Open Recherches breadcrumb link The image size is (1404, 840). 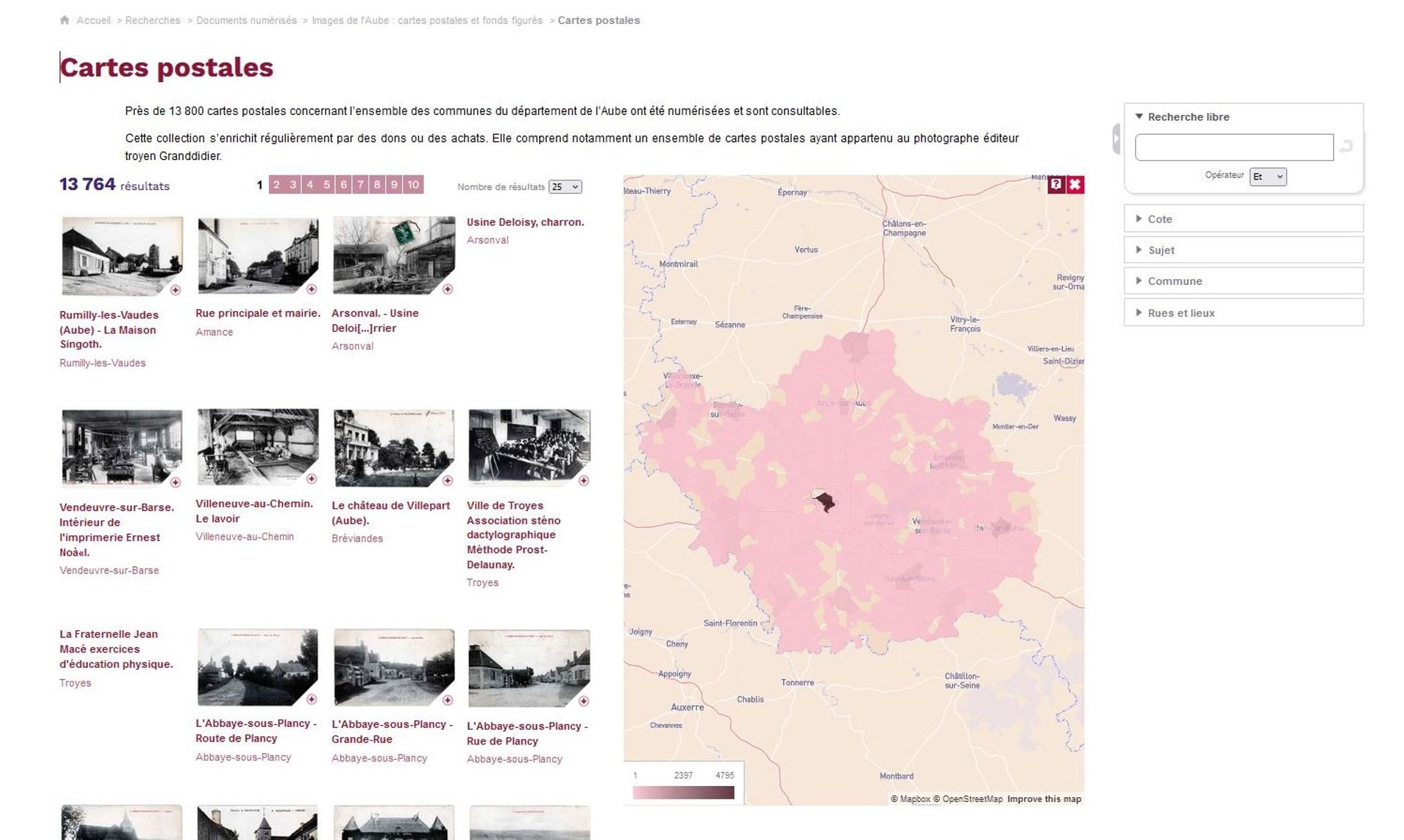pyautogui.click(x=152, y=20)
